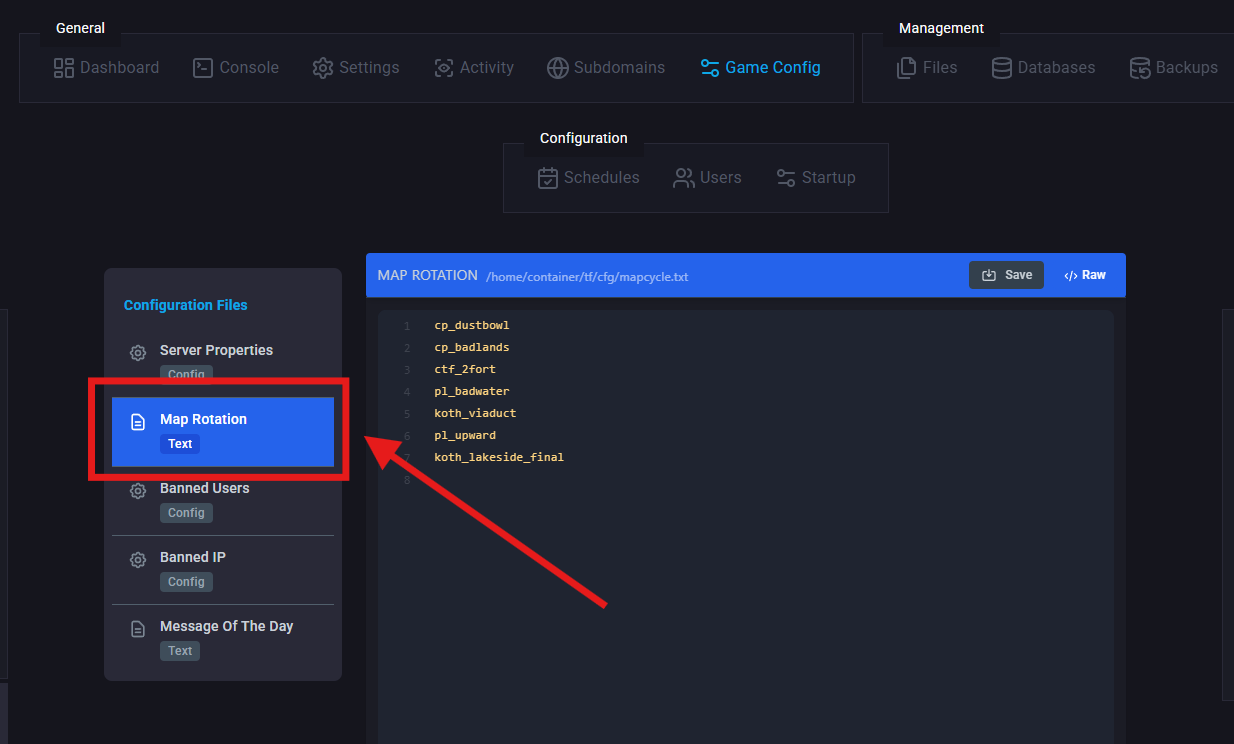Click the cp_badlands line in editor
The height and width of the screenshot is (744, 1234).
tap(472, 348)
